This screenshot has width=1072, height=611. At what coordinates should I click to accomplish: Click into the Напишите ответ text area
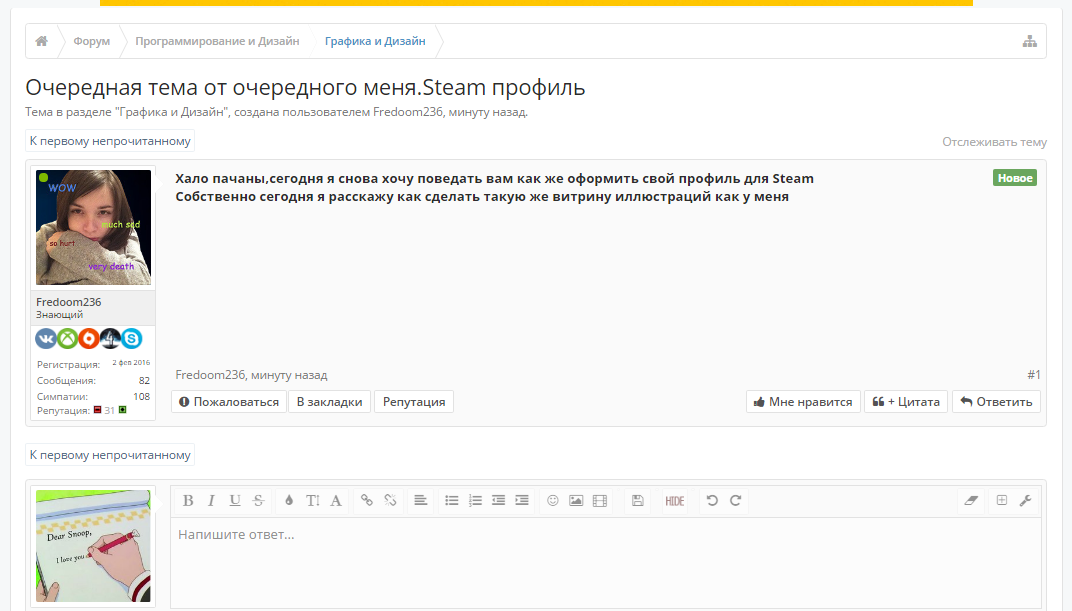606,563
